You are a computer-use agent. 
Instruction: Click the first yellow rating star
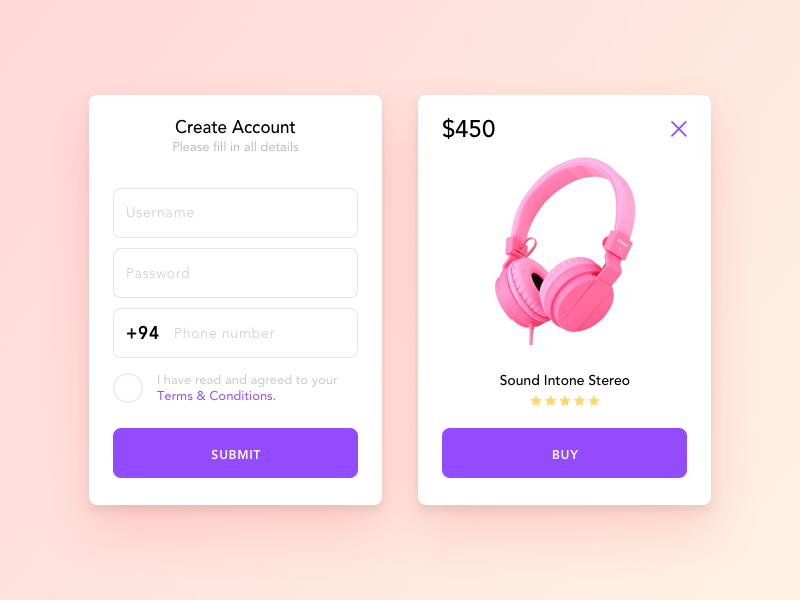pos(536,401)
